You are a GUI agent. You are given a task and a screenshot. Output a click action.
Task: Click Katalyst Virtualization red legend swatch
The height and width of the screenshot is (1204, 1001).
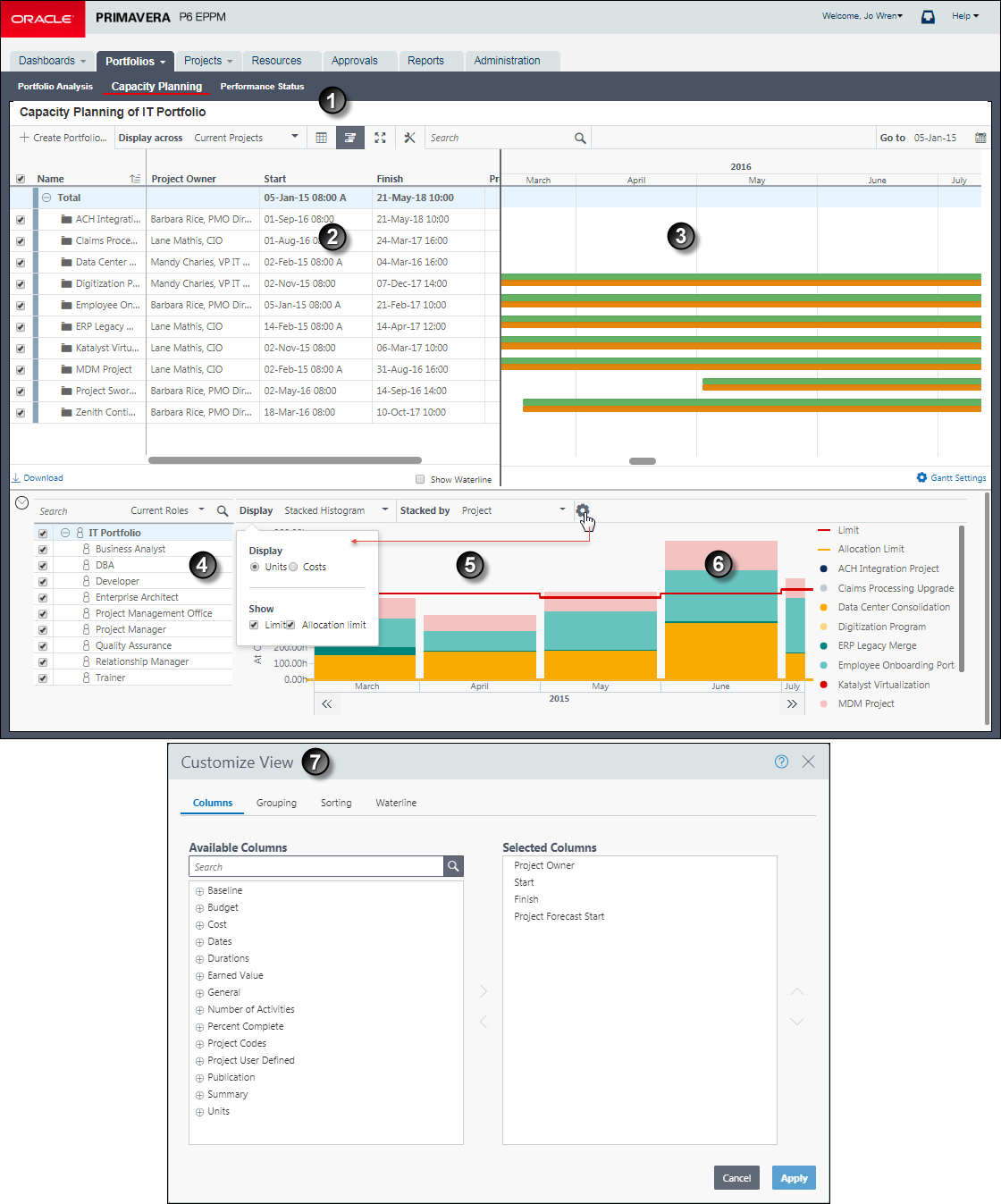point(823,685)
